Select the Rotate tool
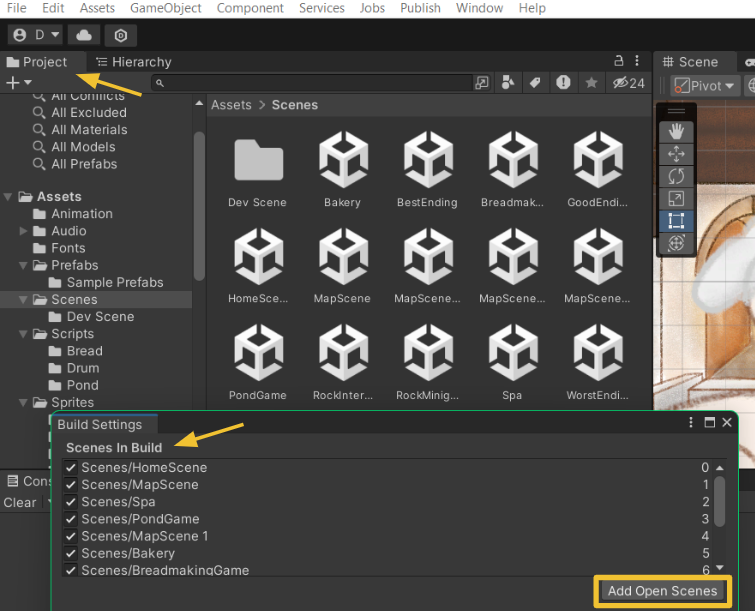755x611 pixels. coord(676,176)
